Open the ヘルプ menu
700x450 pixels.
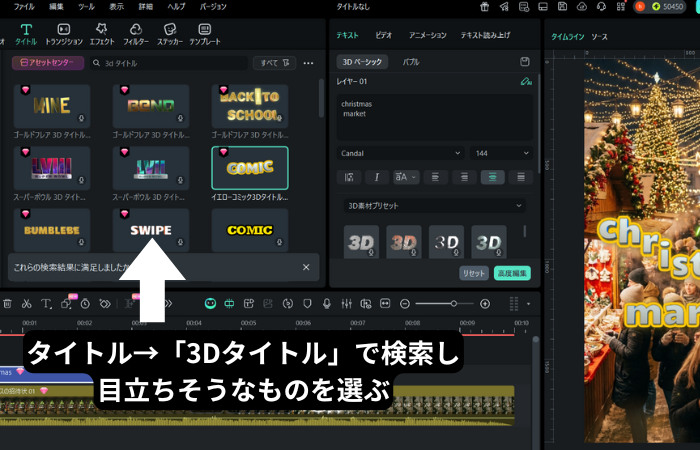(176, 6)
